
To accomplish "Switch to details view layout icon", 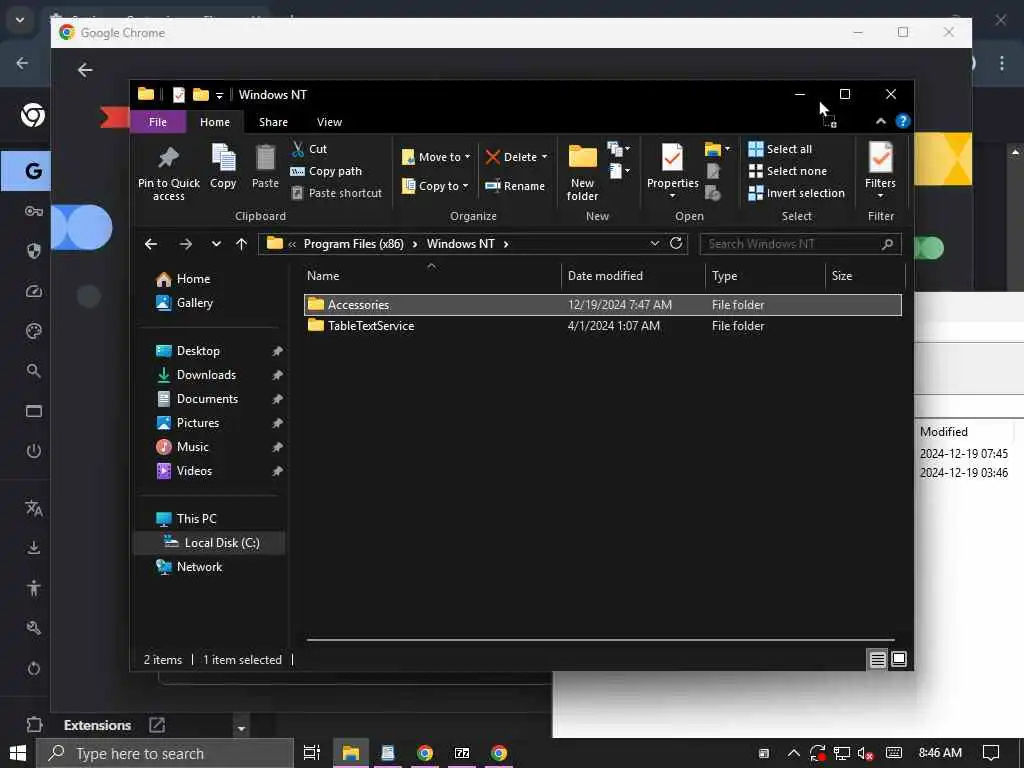I will (878, 660).
